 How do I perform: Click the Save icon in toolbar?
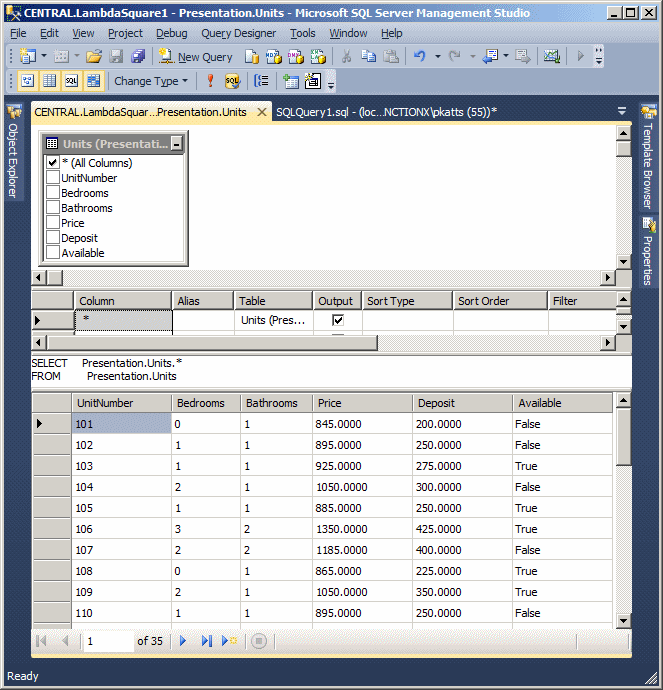point(116,56)
